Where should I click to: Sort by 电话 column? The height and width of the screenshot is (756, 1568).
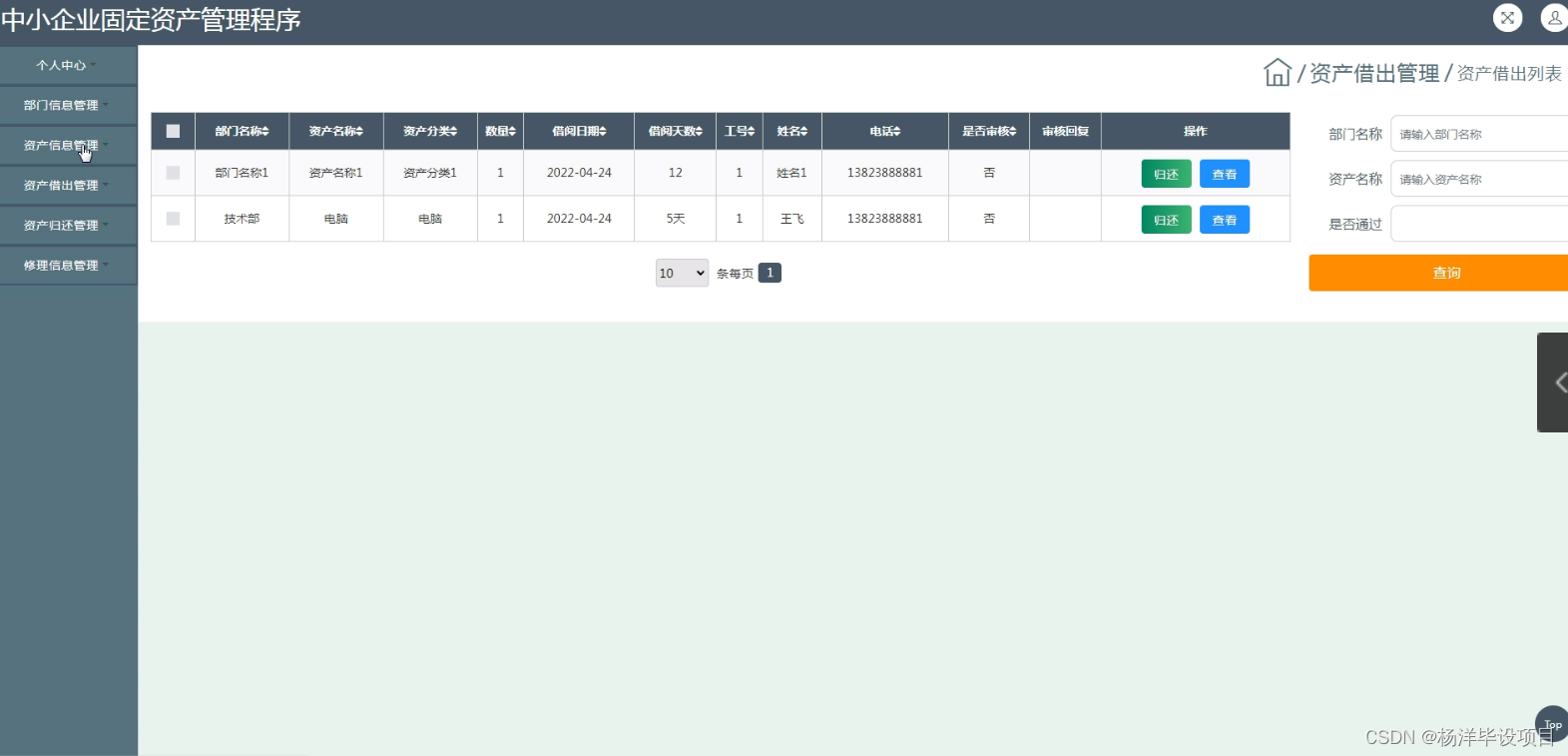pos(885,131)
